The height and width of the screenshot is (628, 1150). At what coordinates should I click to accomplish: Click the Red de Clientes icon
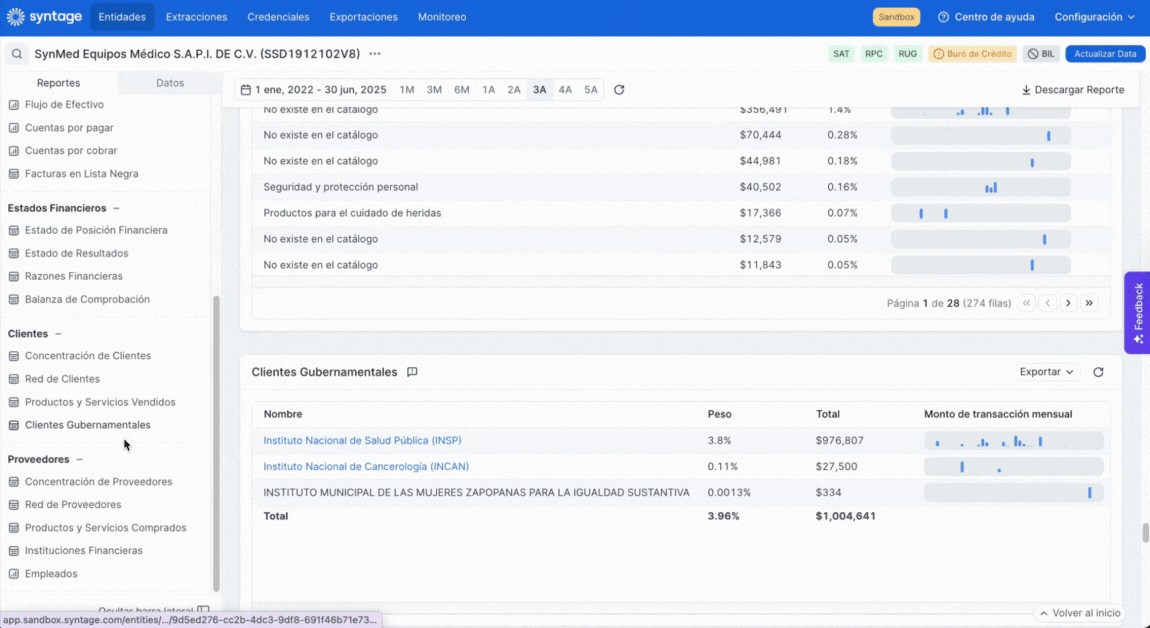click(x=13, y=379)
